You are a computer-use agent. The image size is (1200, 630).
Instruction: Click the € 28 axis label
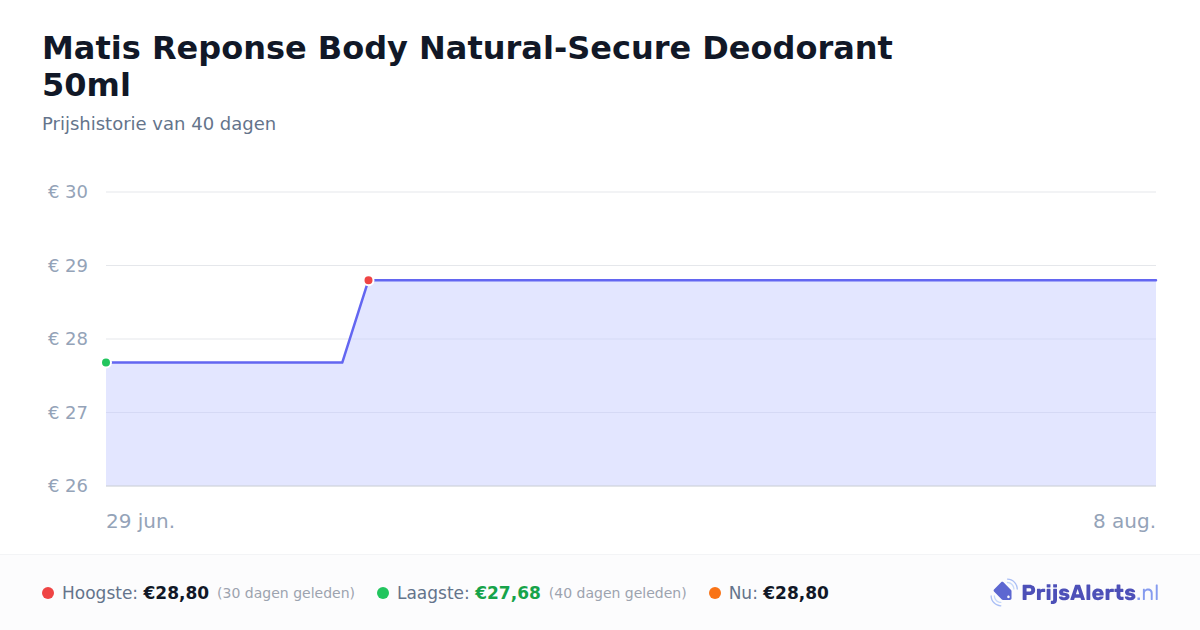(x=68, y=339)
